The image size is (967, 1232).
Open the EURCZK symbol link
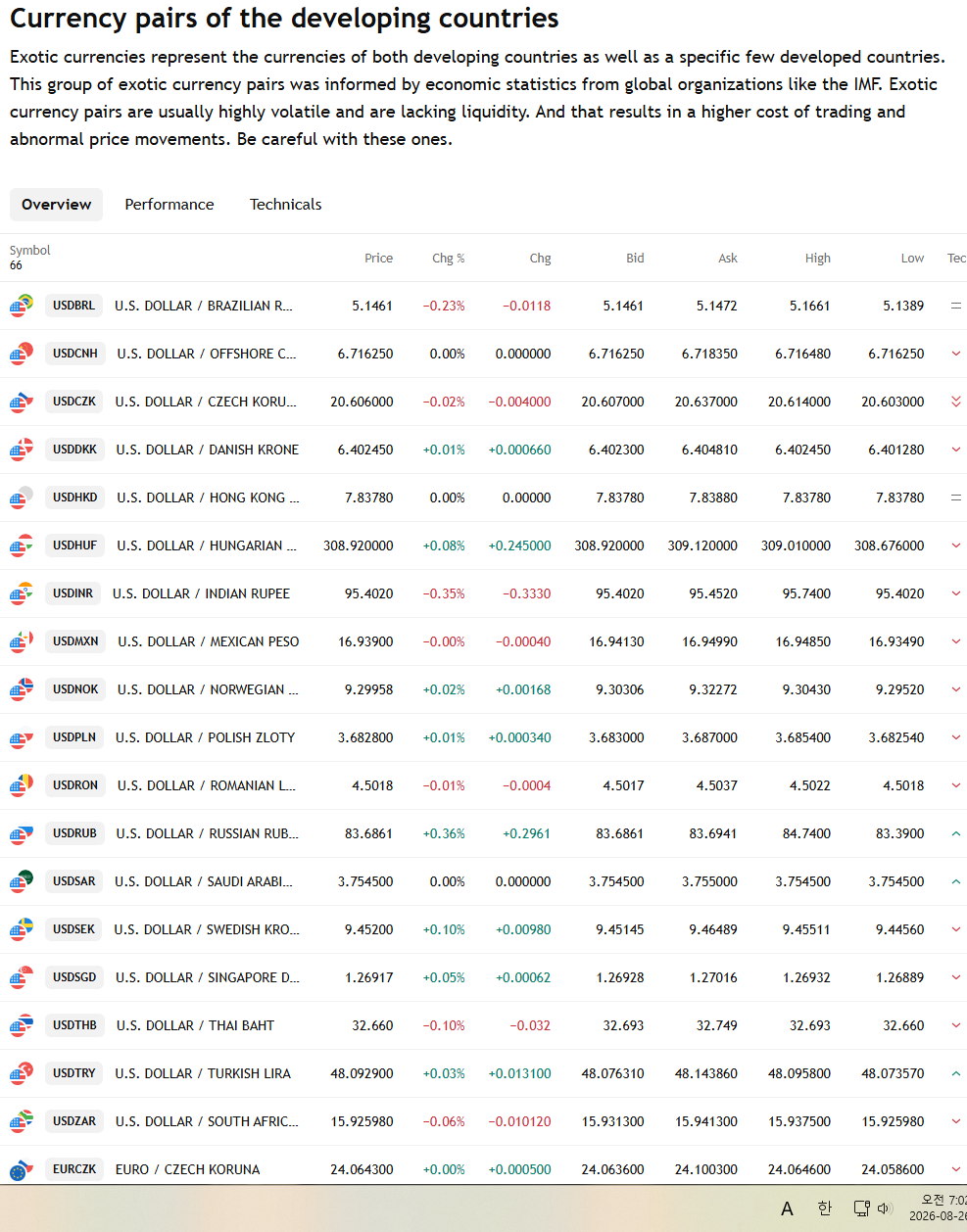(x=74, y=1169)
